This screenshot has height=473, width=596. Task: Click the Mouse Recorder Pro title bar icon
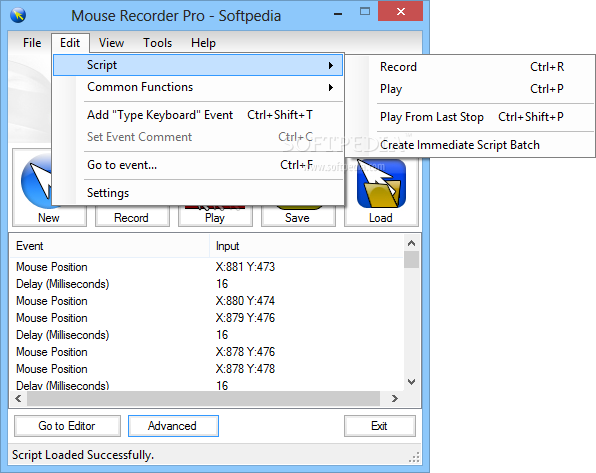coord(18,15)
